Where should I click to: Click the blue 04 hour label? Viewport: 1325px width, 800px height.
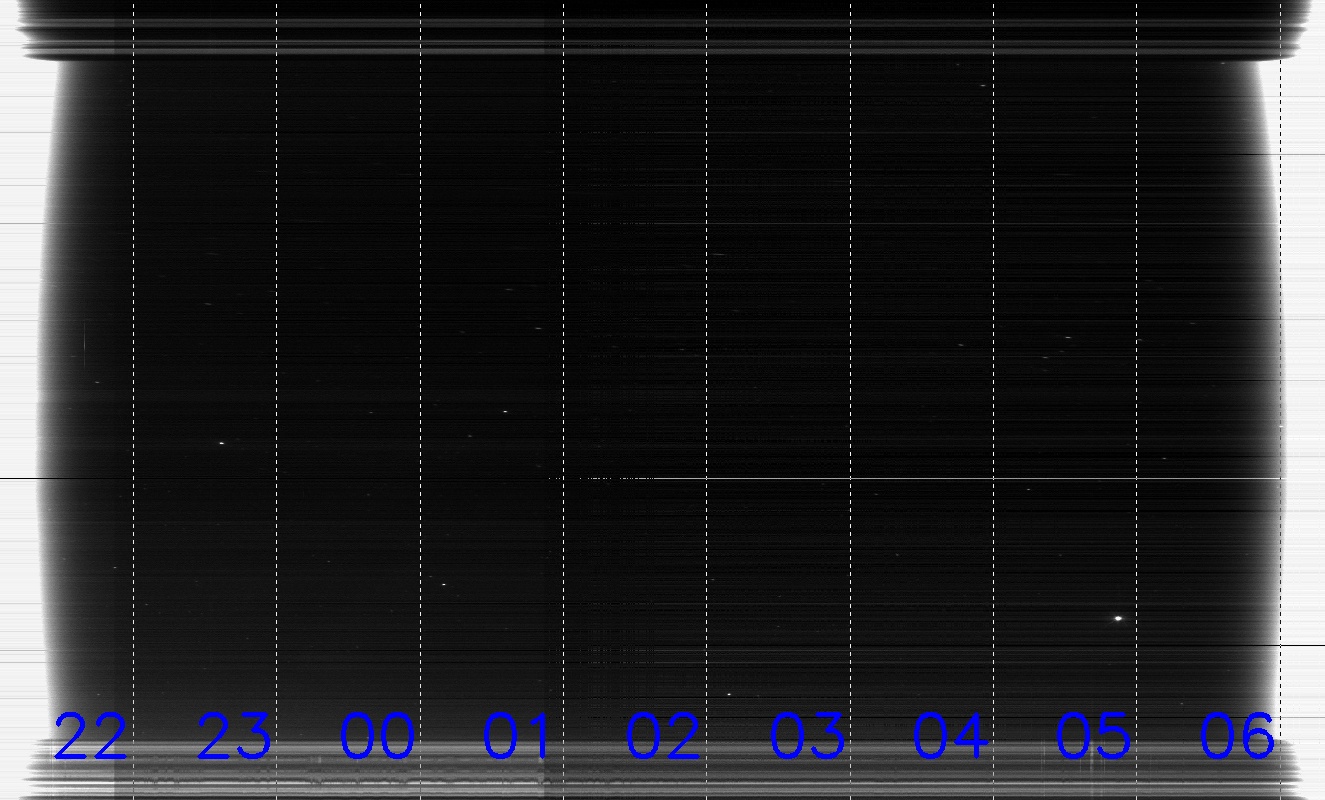[x=950, y=737]
